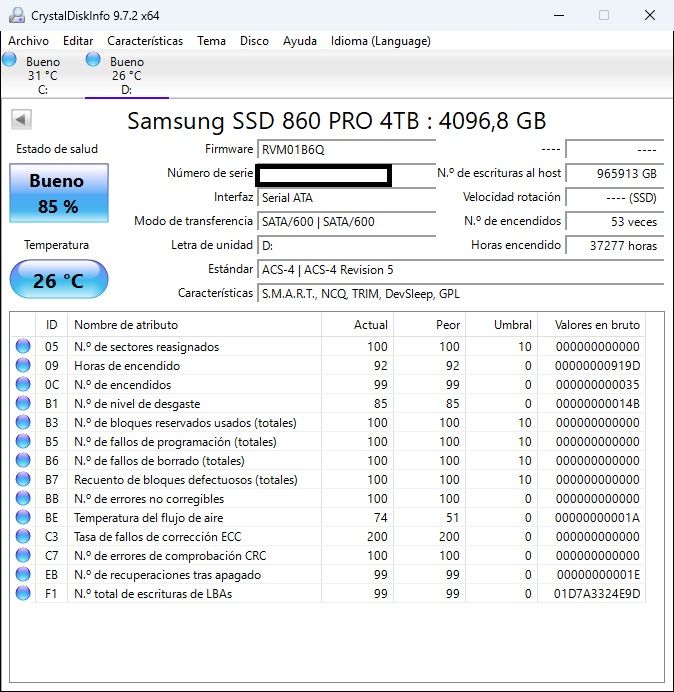This screenshot has height=692, width=674.
Task: Open the Ayuda menu
Action: (x=300, y=41)
